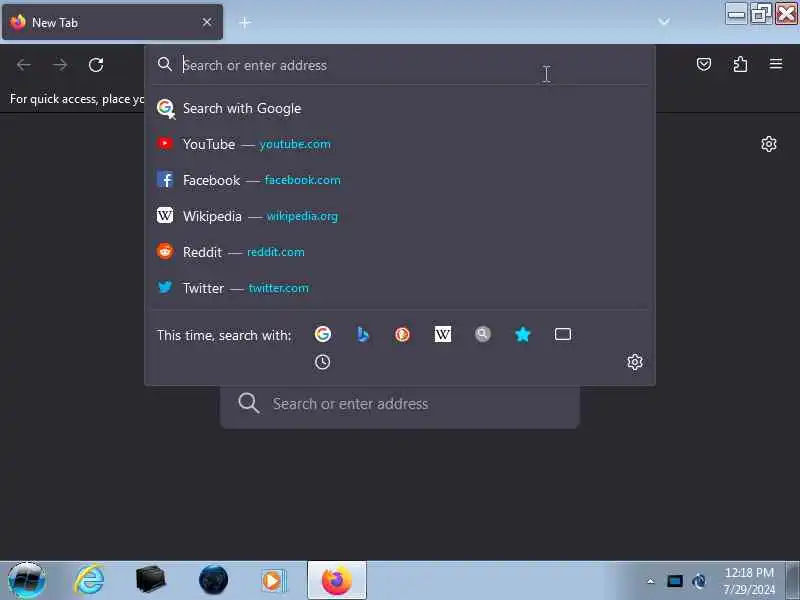Choose Search with Google suggestion

pos(400,108)
